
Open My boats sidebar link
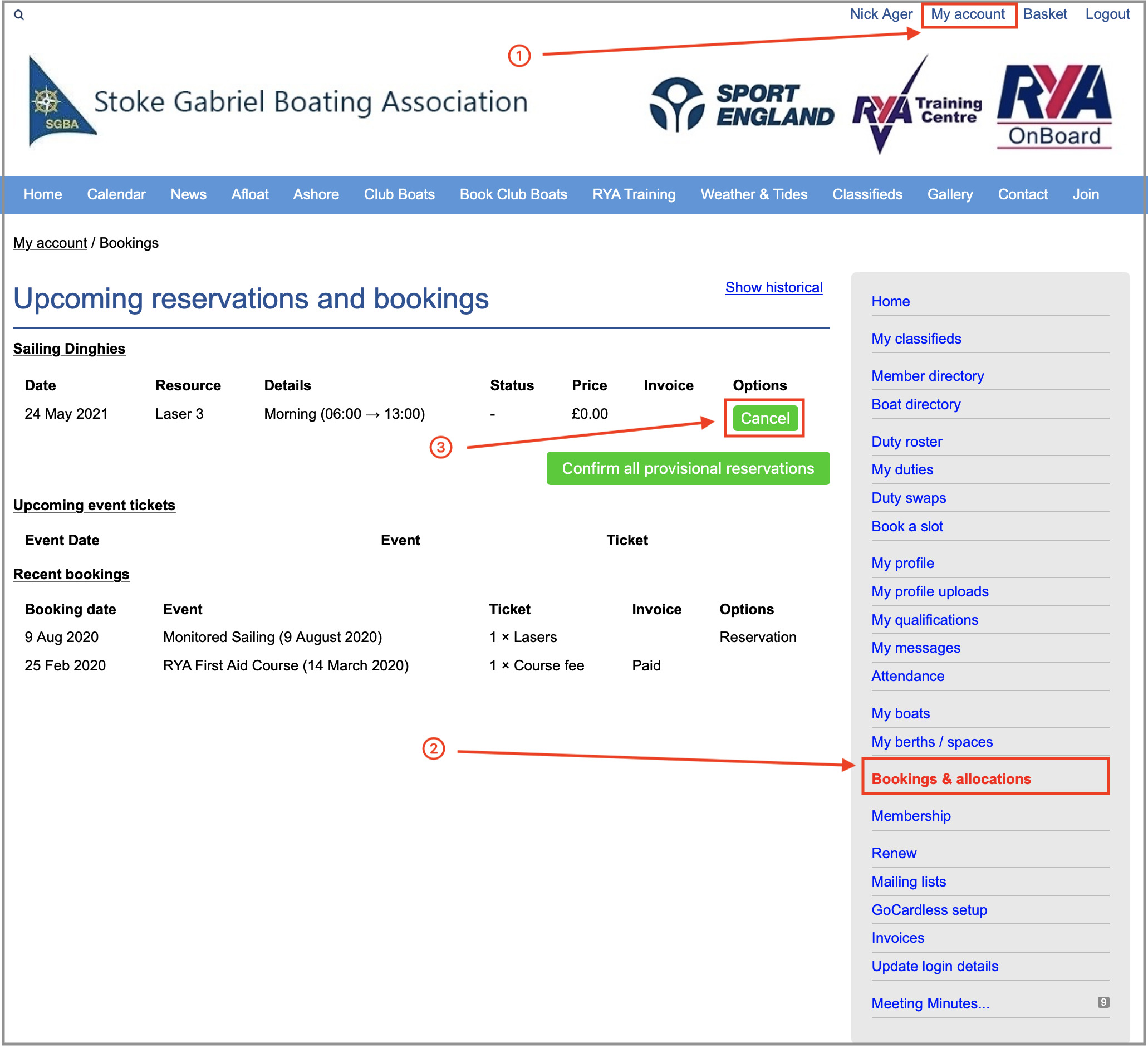pos(901,713)
